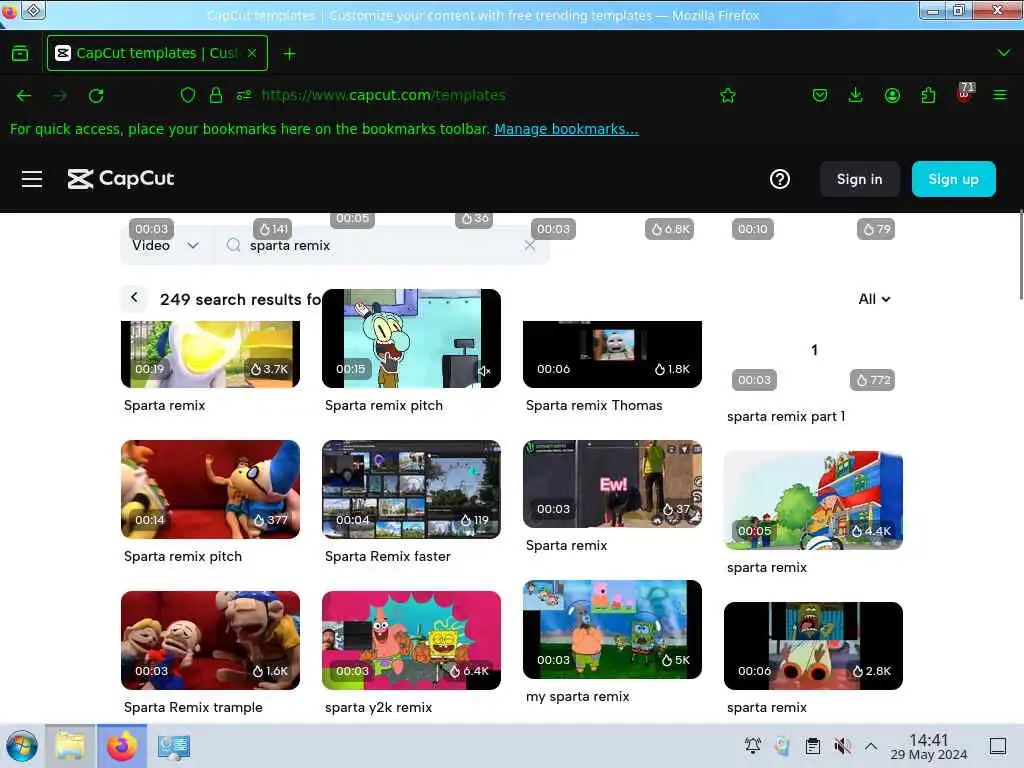This screenshot has width=1024, height=768.
Task: Open sparta y2k remix thumbnail
Action: pos(411,641)
